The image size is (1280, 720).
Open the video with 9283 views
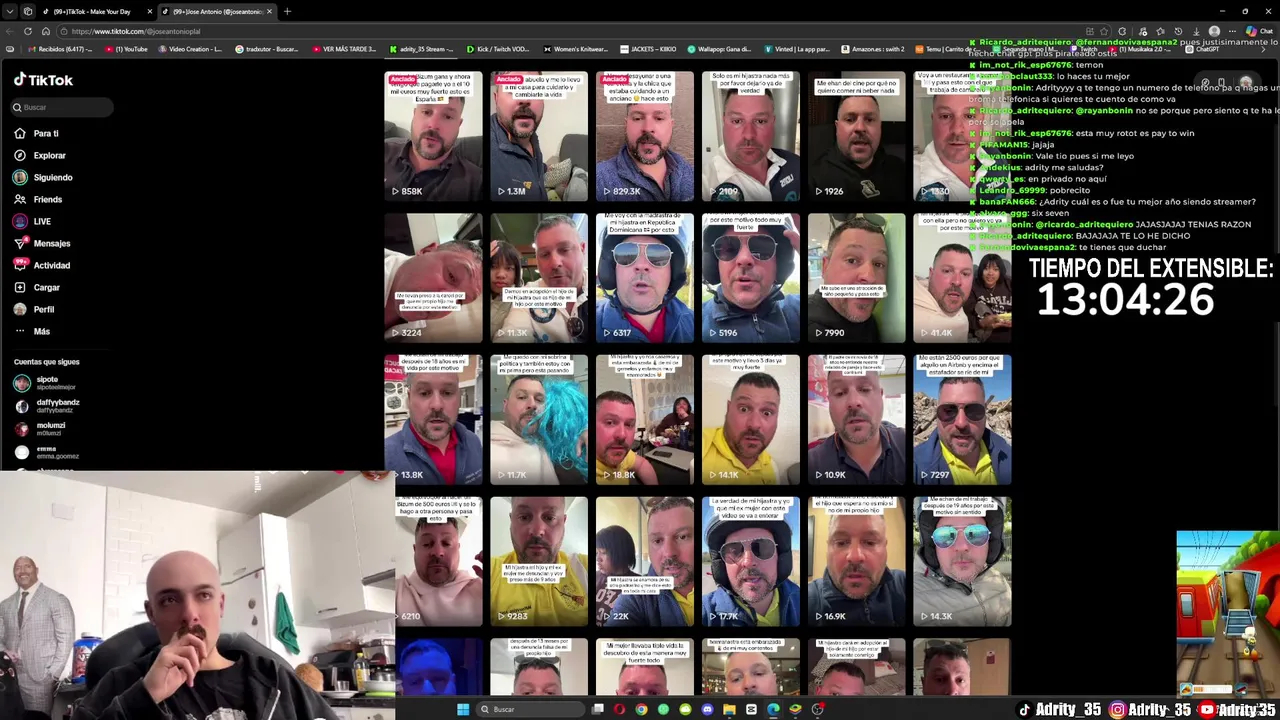click(539, 562)
